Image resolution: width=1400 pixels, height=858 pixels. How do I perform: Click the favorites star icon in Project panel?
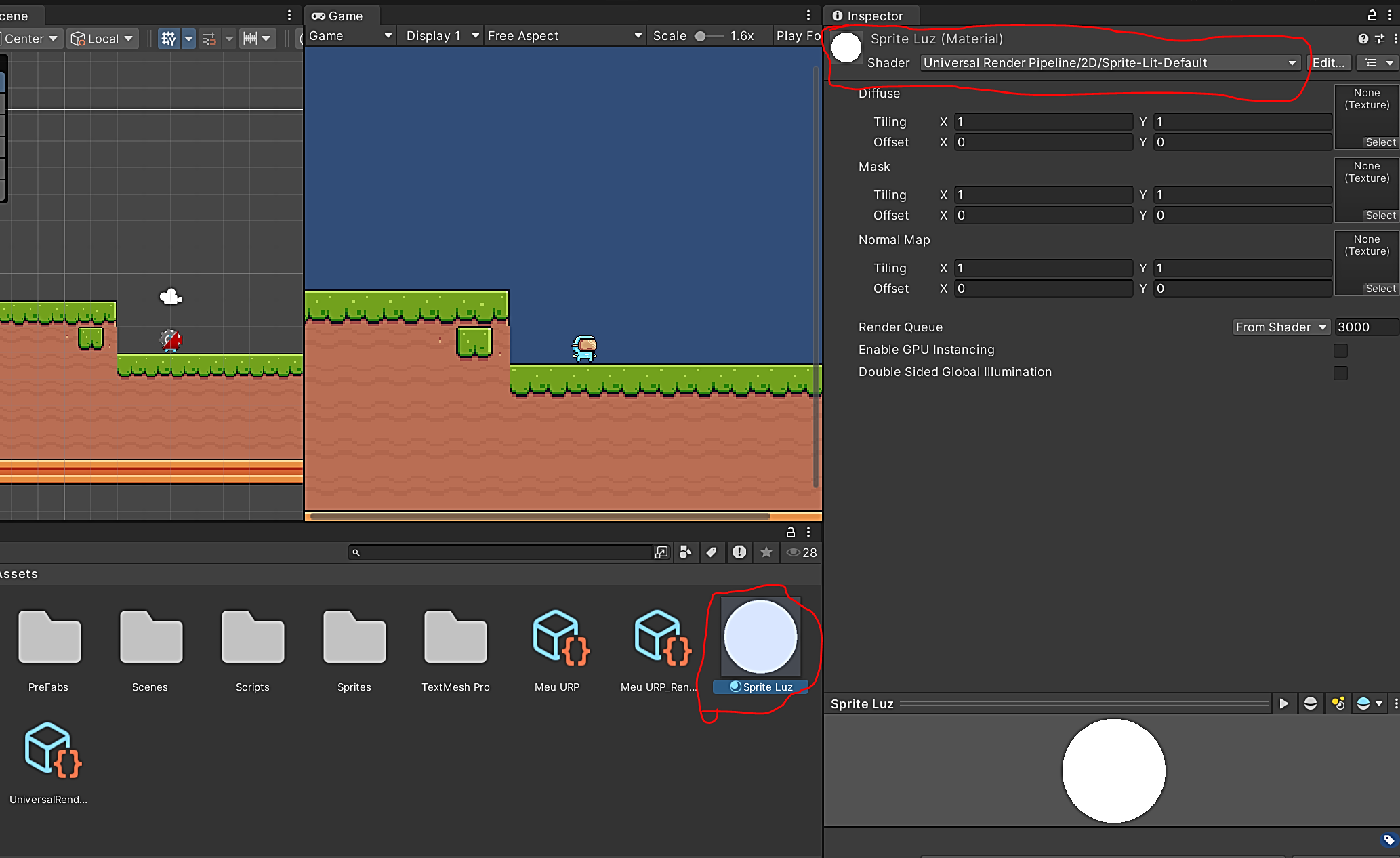[x=766, y=552]
